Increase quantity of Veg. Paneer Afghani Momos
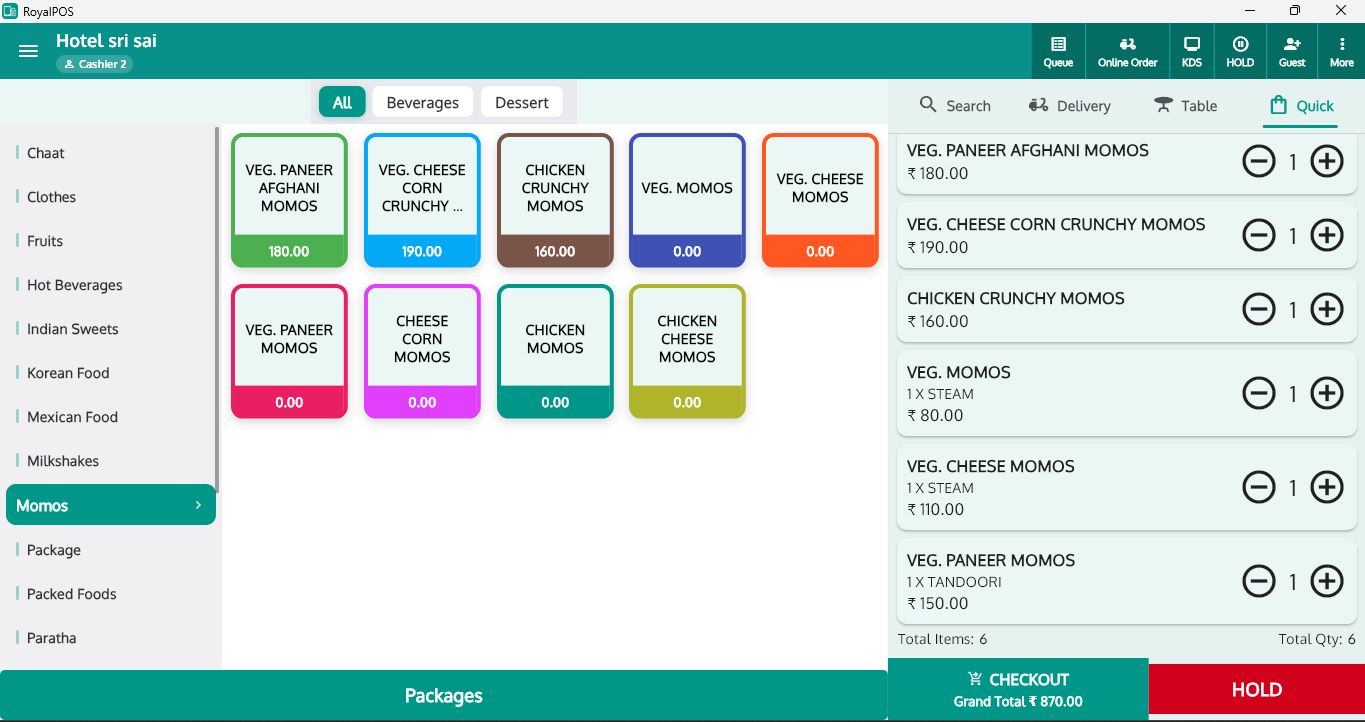1365x722 pixels. pyautogui.click(x=1327, y=161)
